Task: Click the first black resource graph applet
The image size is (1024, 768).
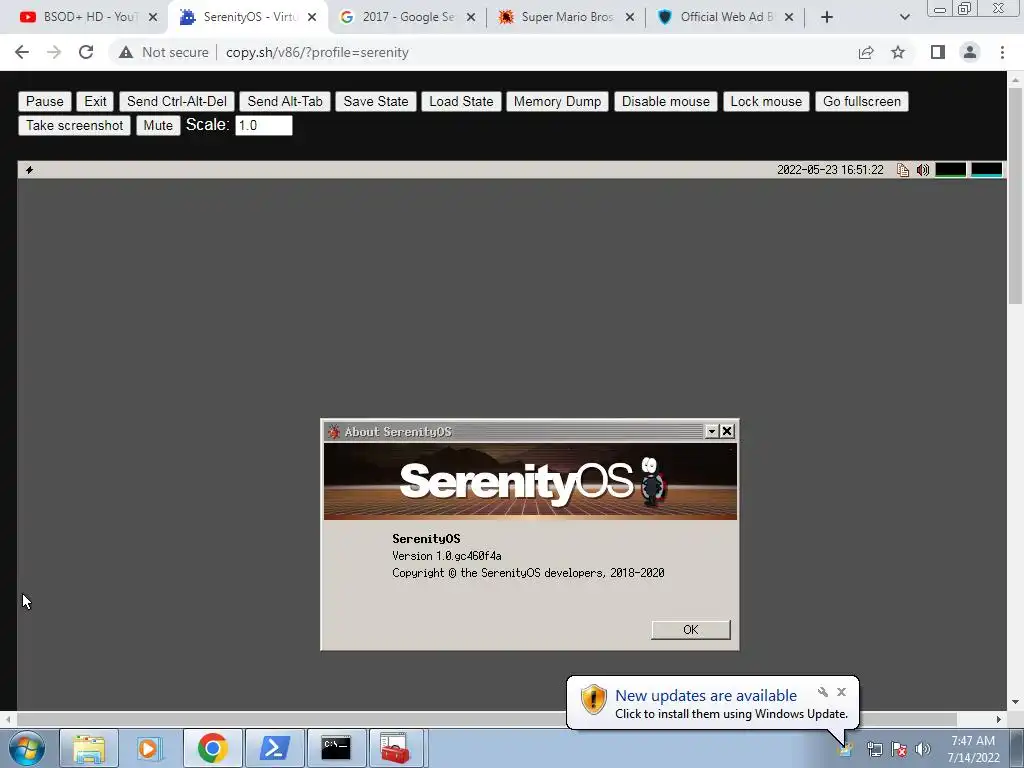Action: tap(950, 170)
